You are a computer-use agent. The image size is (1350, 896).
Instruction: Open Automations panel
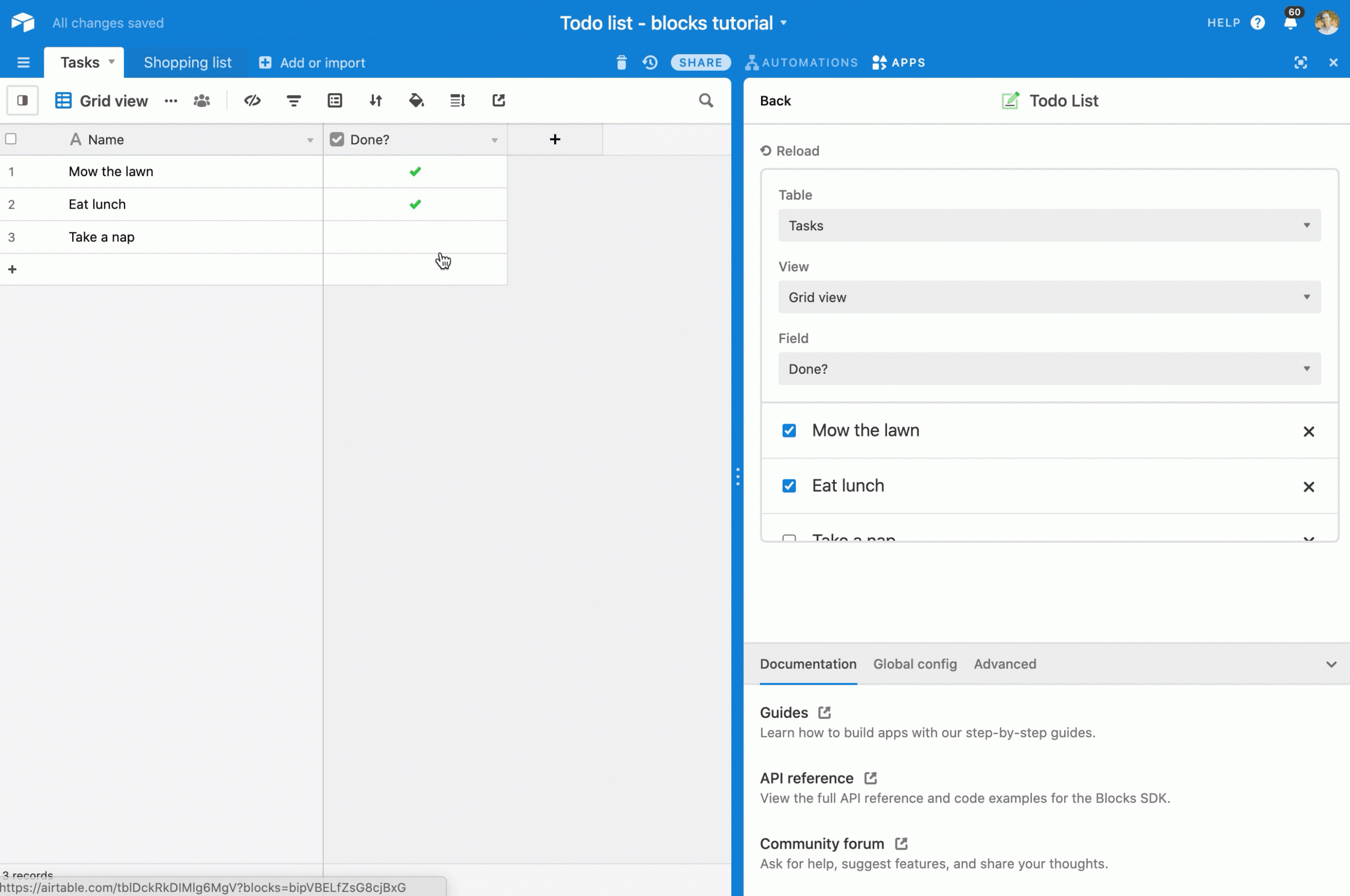tap(801, 62)
